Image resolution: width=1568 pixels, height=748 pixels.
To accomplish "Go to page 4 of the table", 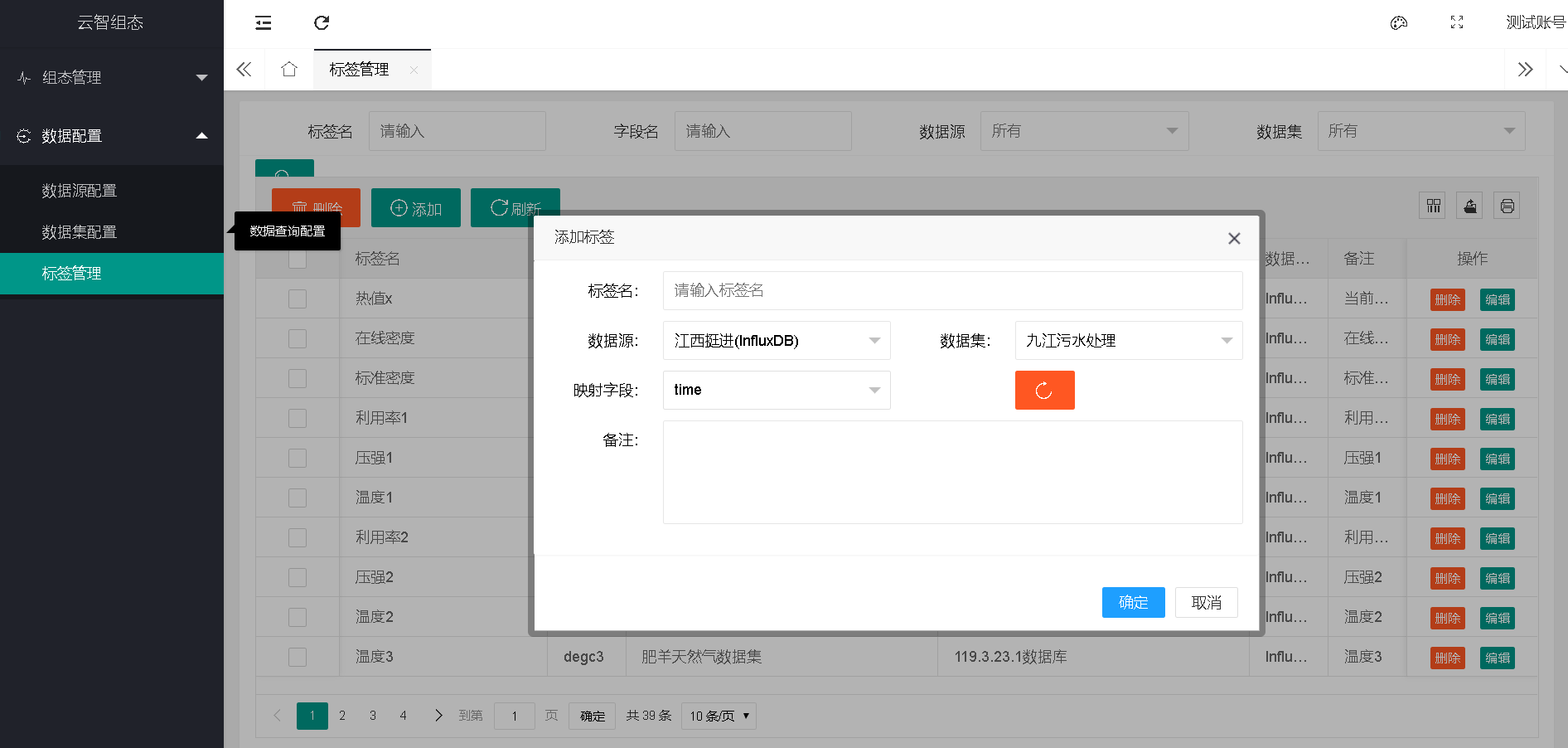I will pos(404,716).
